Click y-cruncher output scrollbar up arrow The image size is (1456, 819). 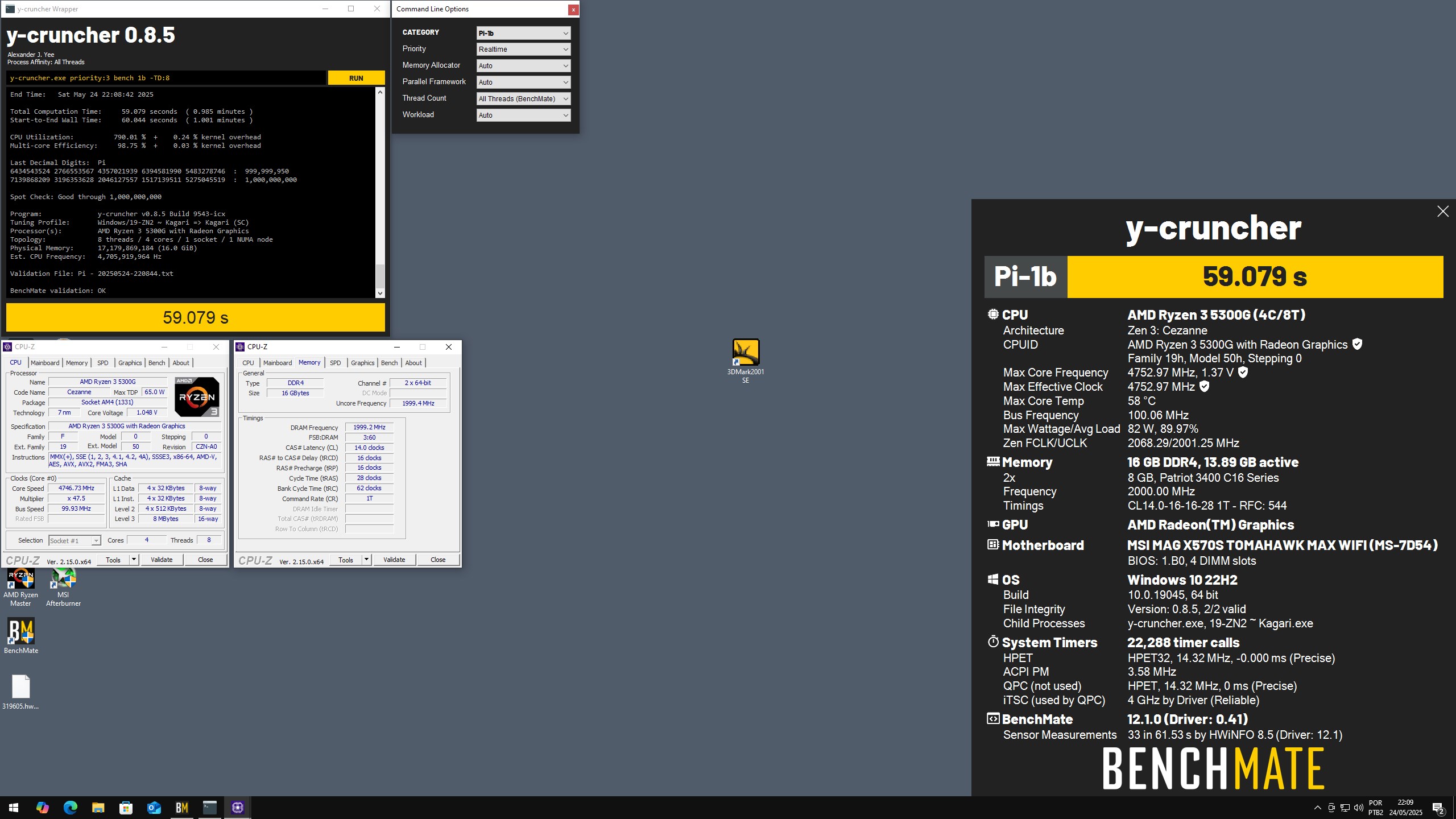pyautogui.click(x=380, y=92)
